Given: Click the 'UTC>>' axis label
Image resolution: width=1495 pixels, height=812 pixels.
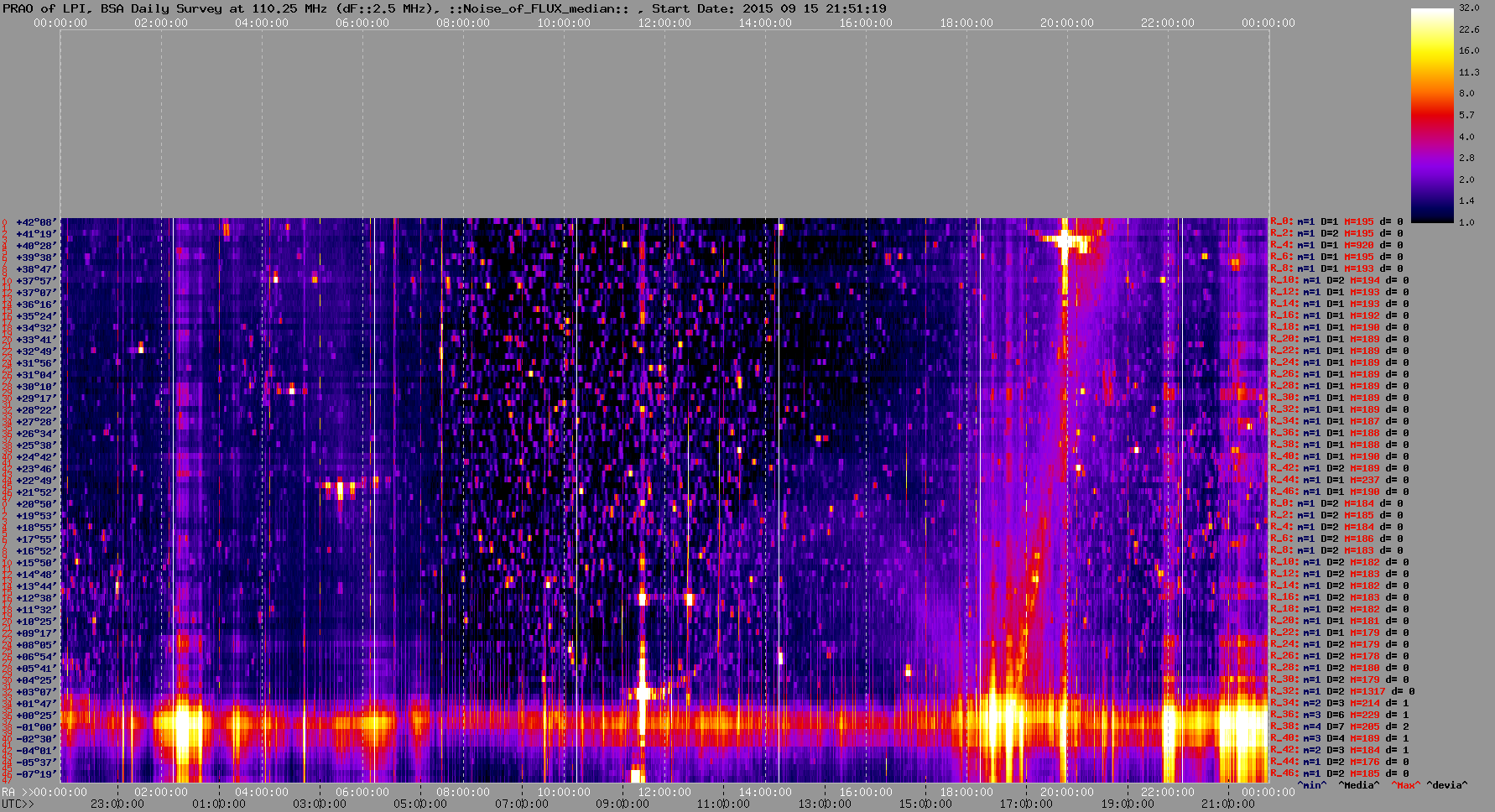Looking at the screenshot, I should pyautogui.click(x=18, y=804).
